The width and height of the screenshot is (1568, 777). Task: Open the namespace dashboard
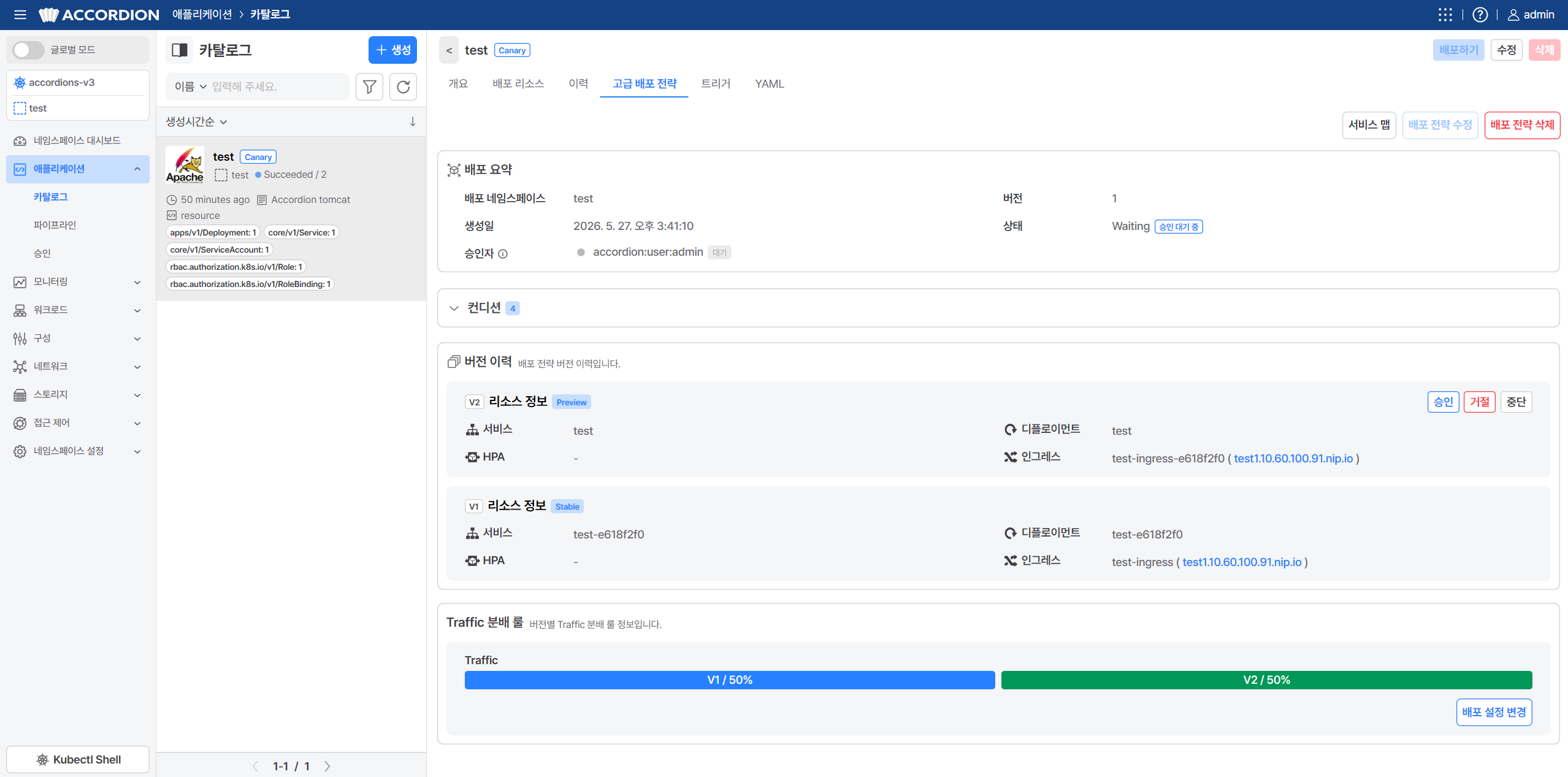coord(78,140)
